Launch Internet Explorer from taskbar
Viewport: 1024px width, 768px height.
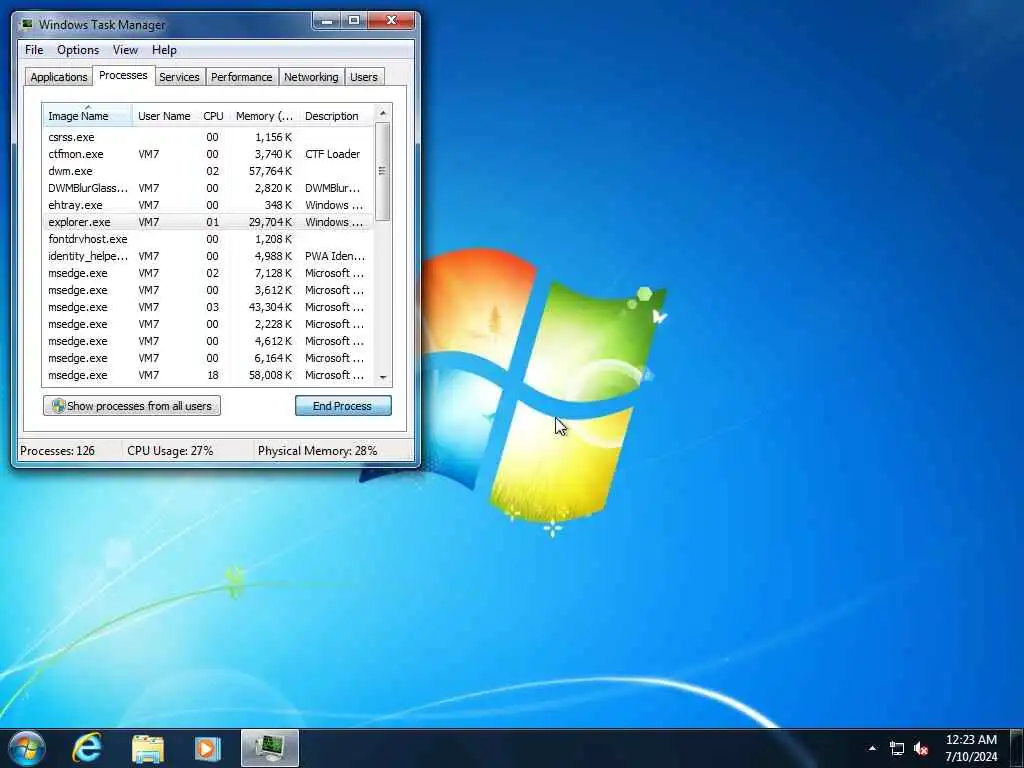(x=87, y=748)
